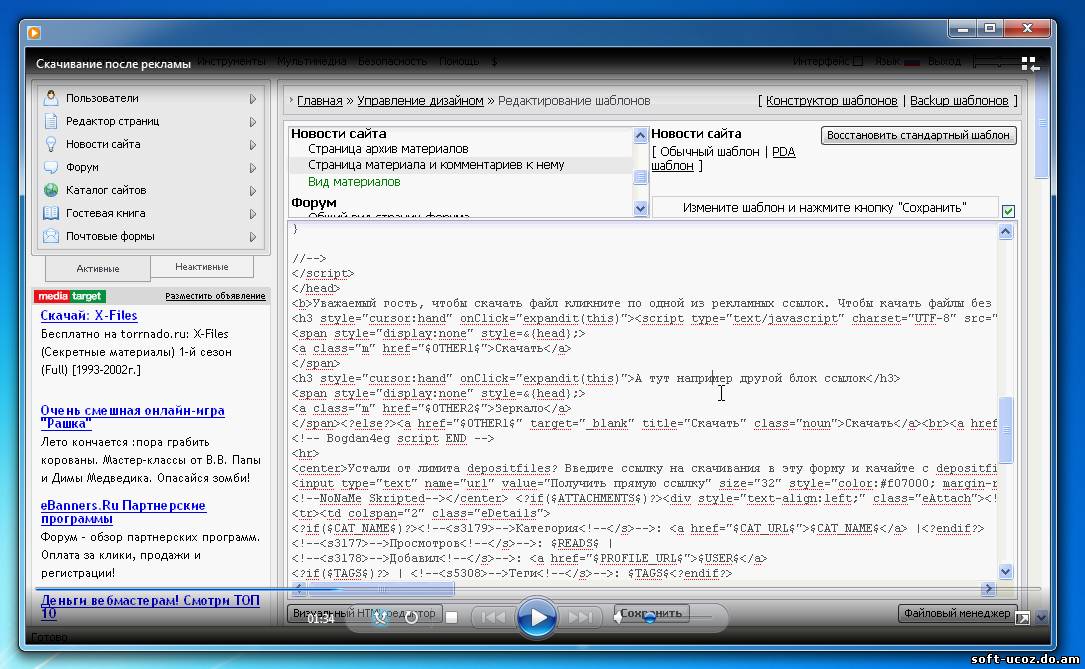Click the Гостевая книга book icon
Screen dimensions: 1085x669
[51, 213]
